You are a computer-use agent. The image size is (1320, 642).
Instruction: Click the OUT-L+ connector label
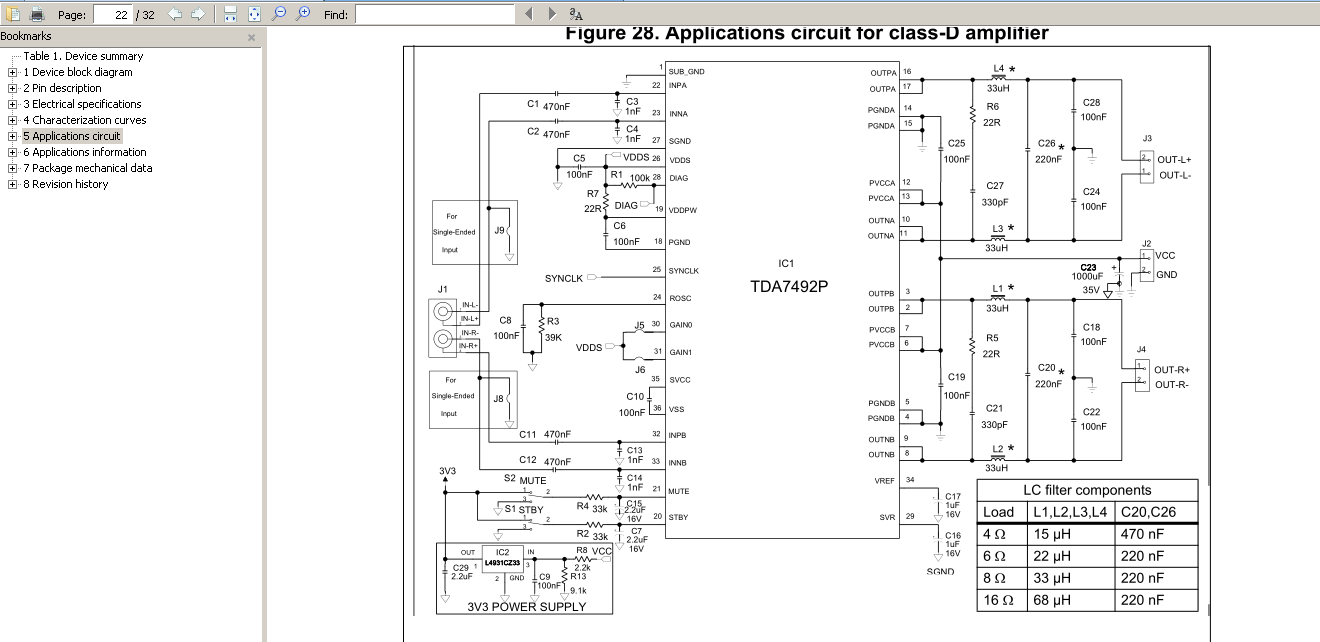click(x=1174, y=160)
